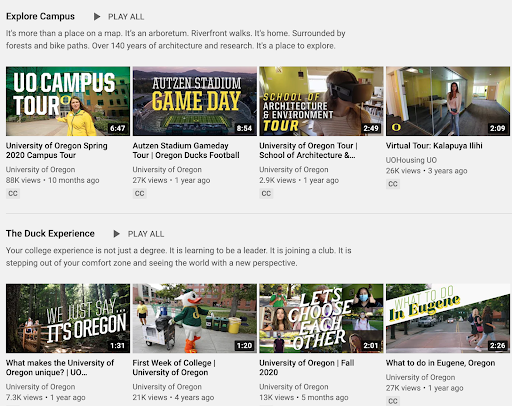Click CC badge under Autzen Stadium Gameday Tour
The image size is (512, 406).
tap(140, 193)
